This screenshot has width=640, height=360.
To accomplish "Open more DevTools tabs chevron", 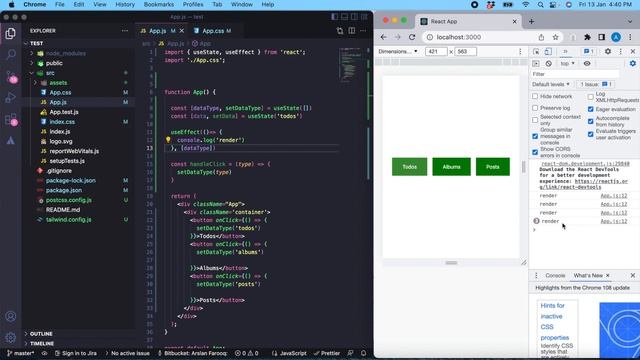I will click(x=565, y=51).
